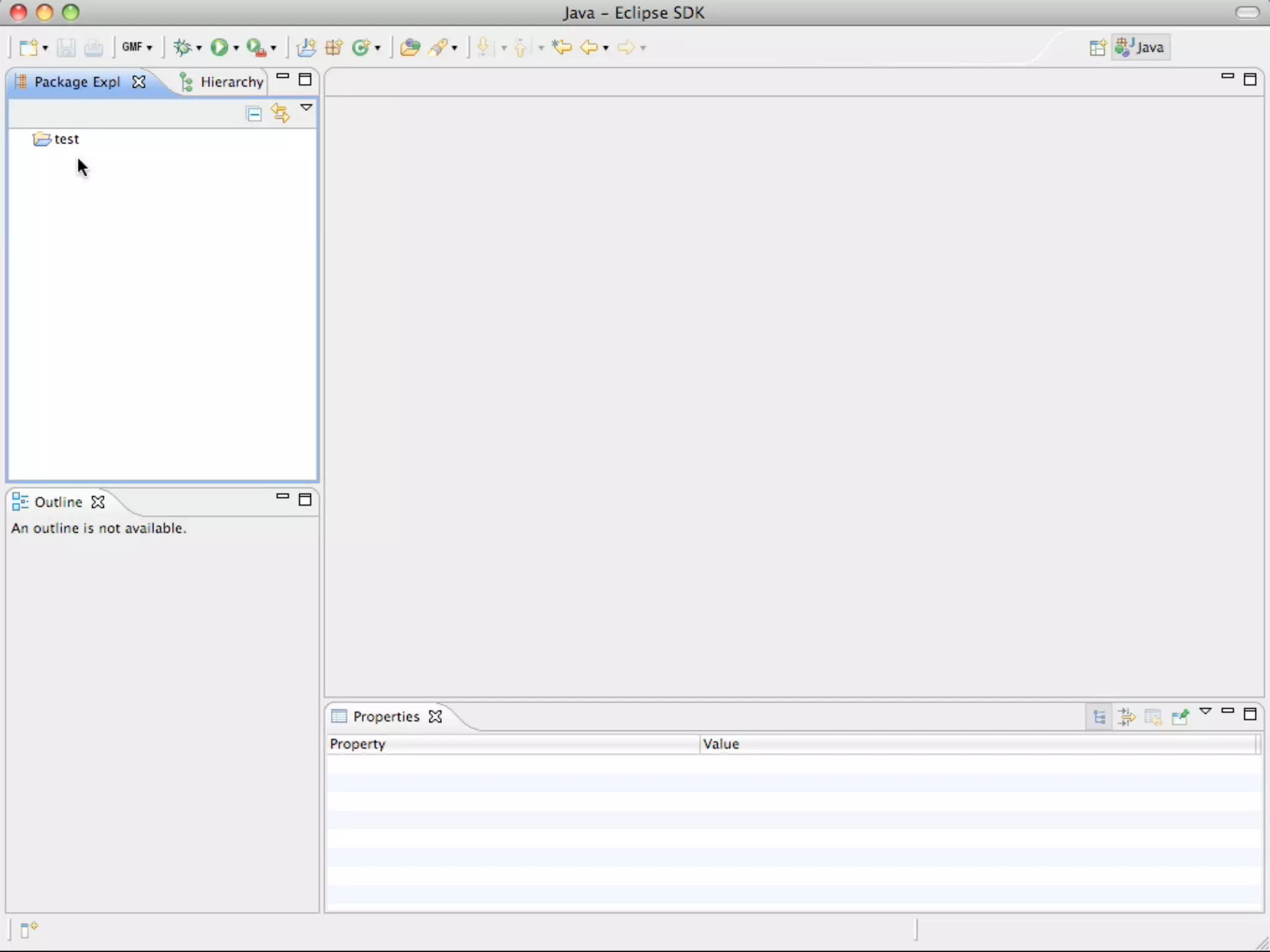The width and height of the screenshot is (1270, 952).
Task: Click the Debug bug icon
Action: click(182, 47)
